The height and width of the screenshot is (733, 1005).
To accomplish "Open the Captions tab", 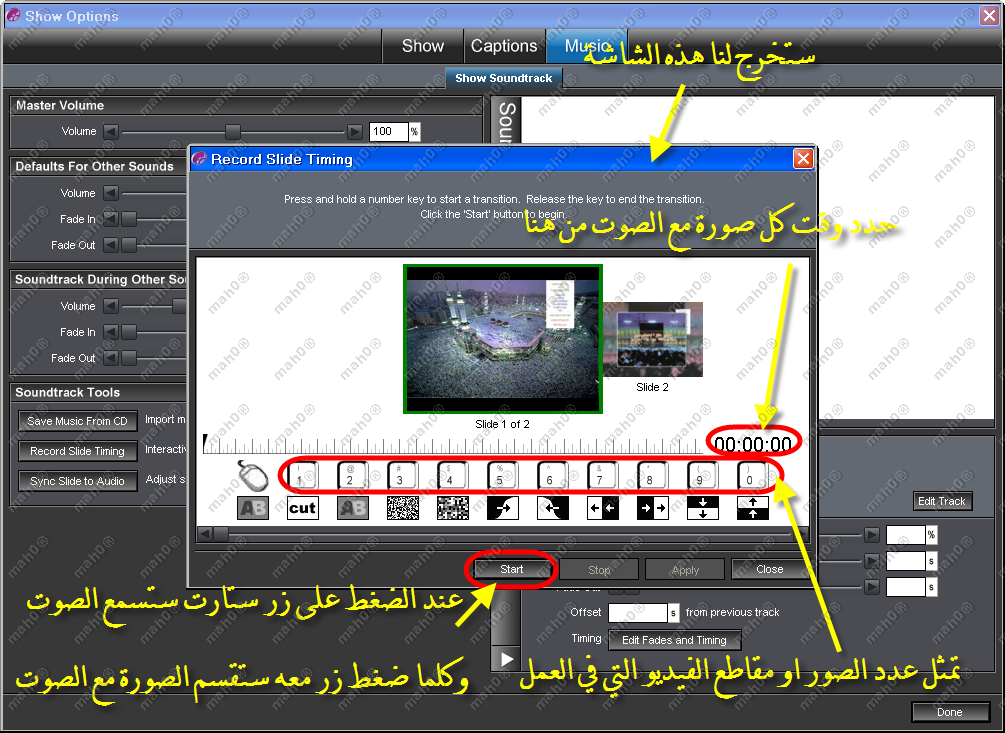I will 504,46.
